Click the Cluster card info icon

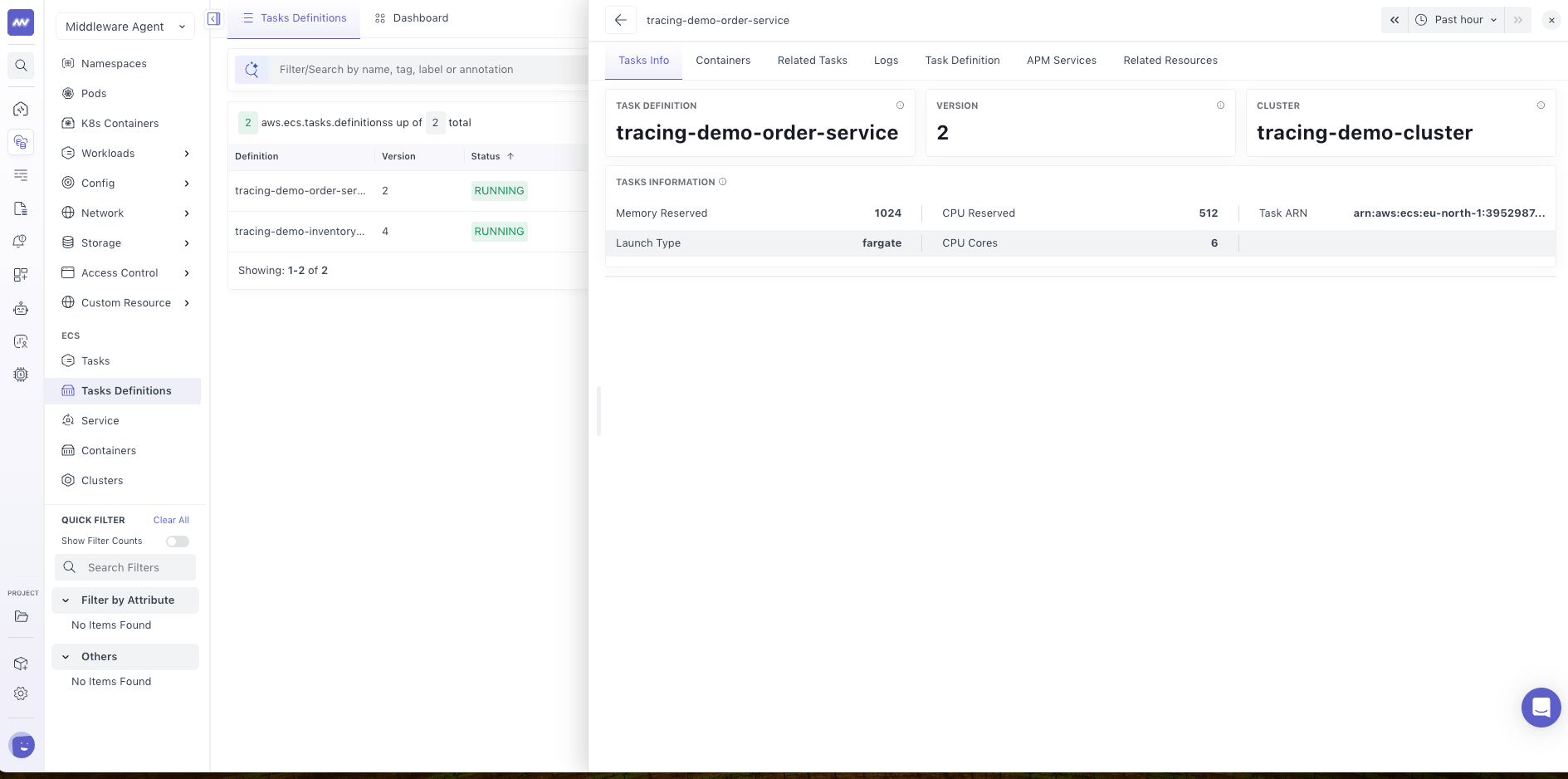pyautogui.click(x=1541, y=105)
